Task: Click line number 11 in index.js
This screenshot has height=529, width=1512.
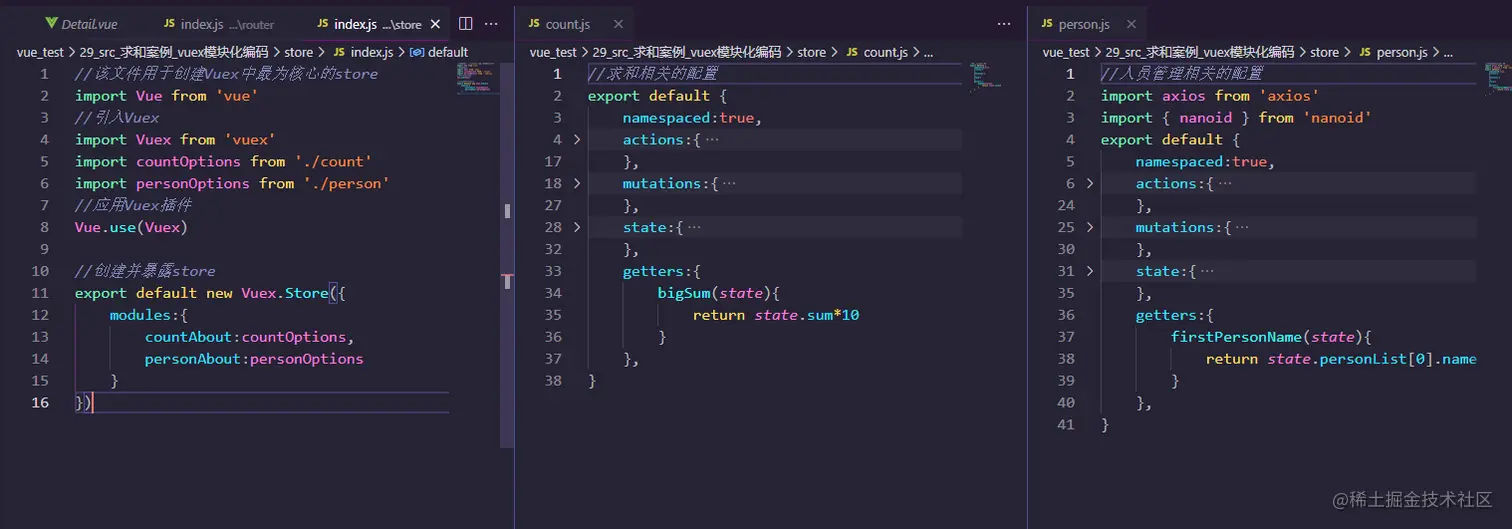Action: point(40,293)
